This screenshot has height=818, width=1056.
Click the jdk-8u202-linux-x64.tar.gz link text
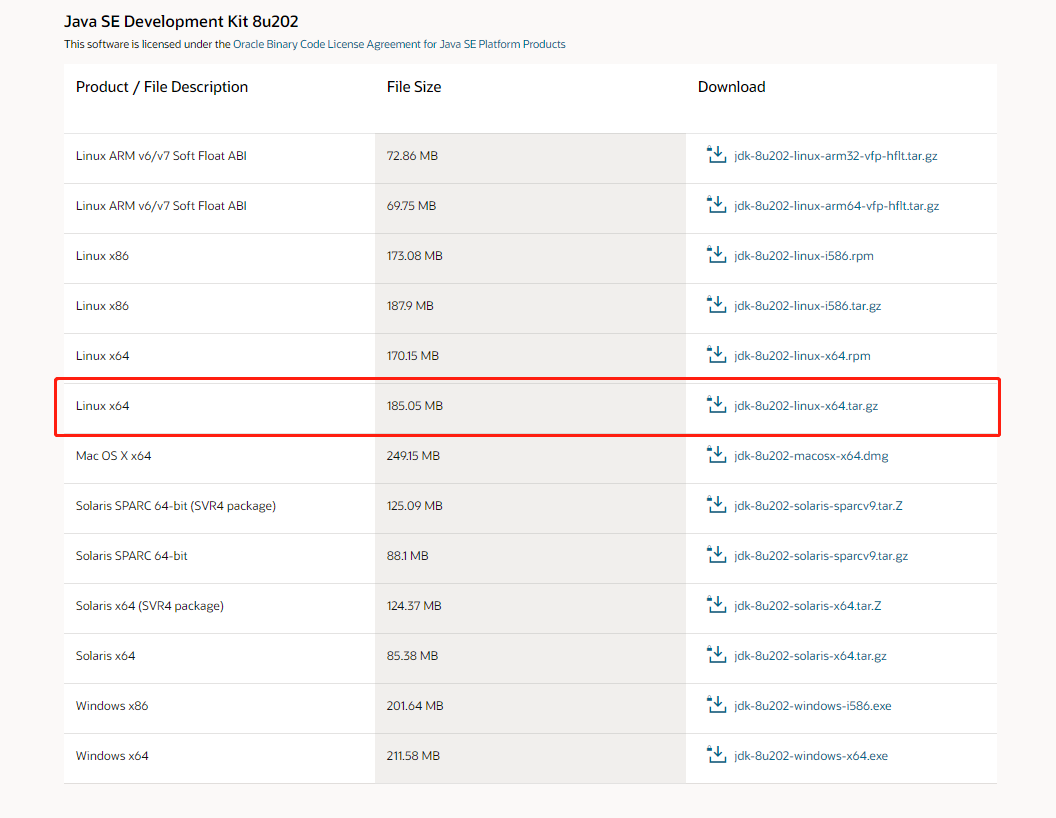tap(805, 406)
